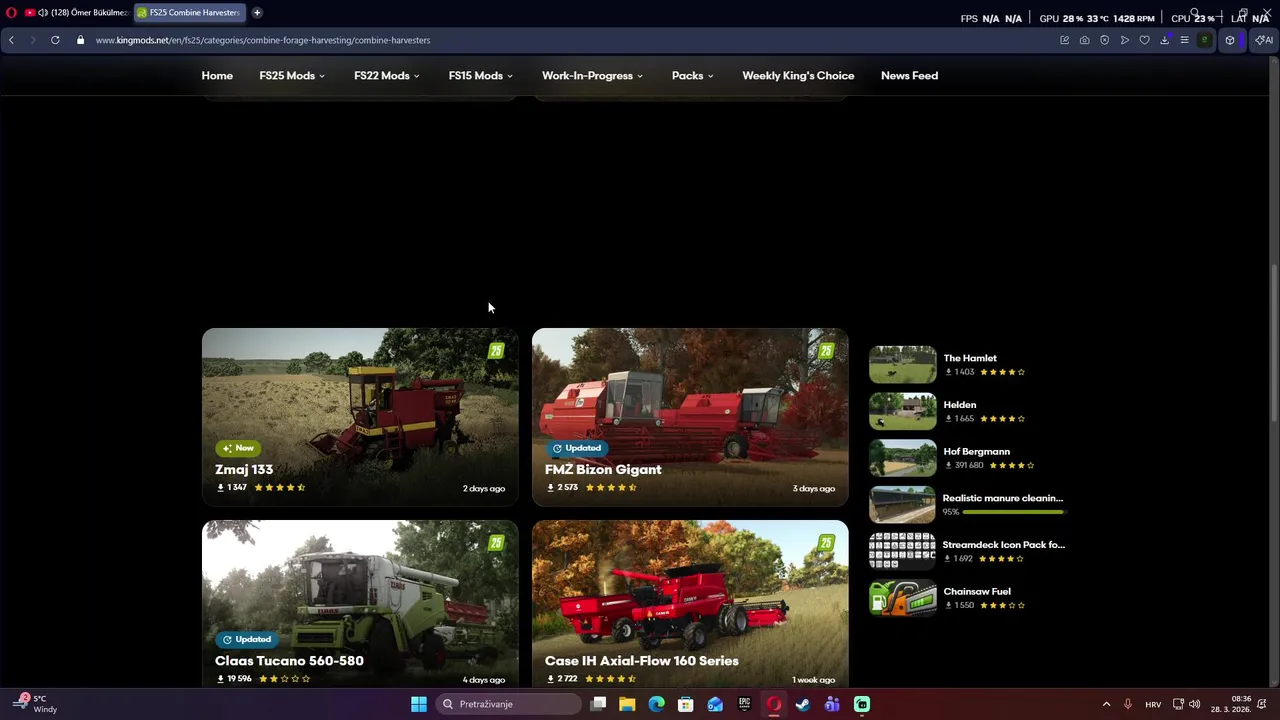Click the Realistic manure cleaning progress bar
1280x720 pixels.
[x=1013, y=512]
